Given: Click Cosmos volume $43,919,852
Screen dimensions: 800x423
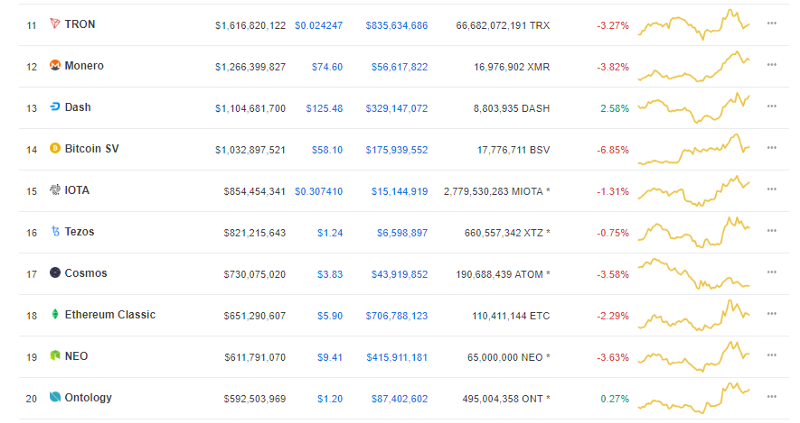Looking at the screenshot, I should tap(399, 275).
